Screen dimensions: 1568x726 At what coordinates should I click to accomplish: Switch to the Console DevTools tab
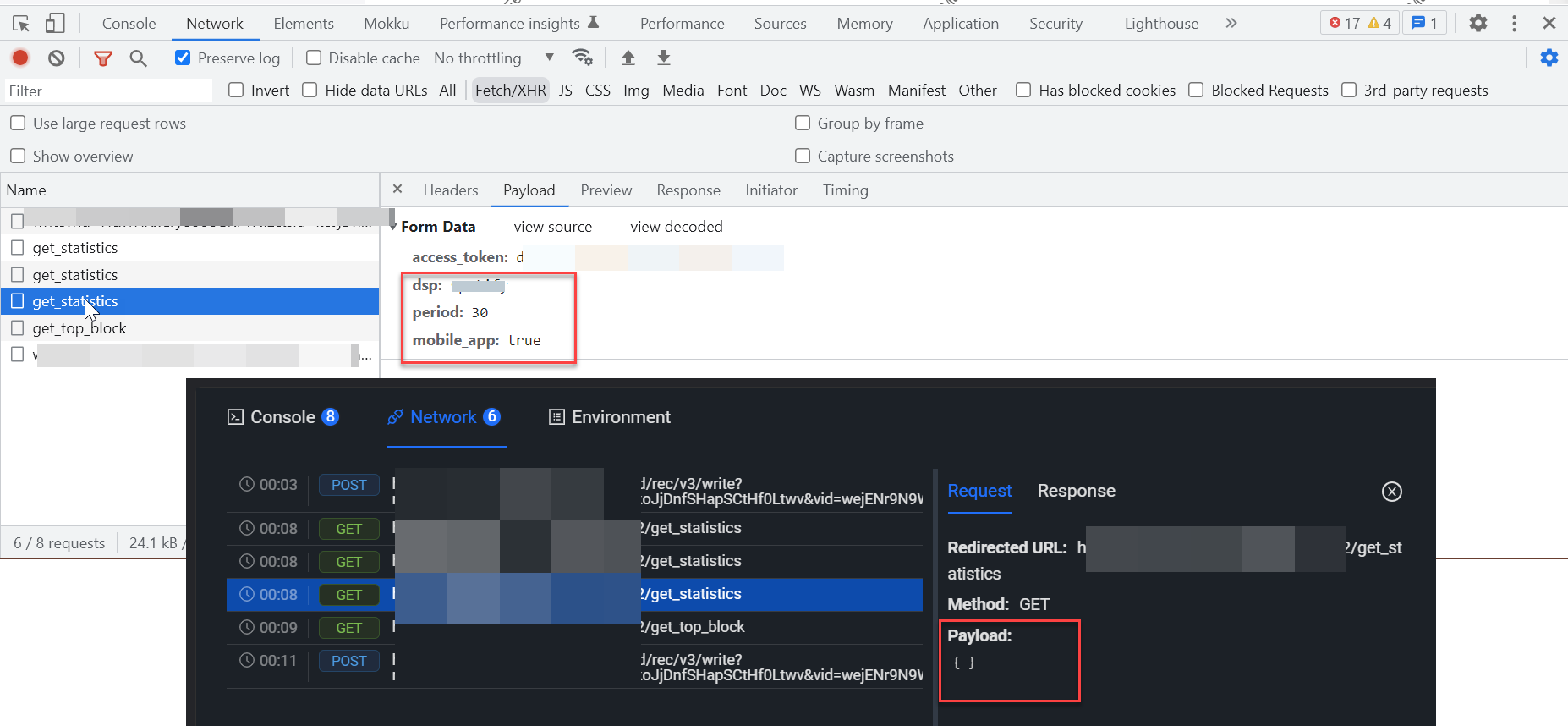[x=129, y=23]
